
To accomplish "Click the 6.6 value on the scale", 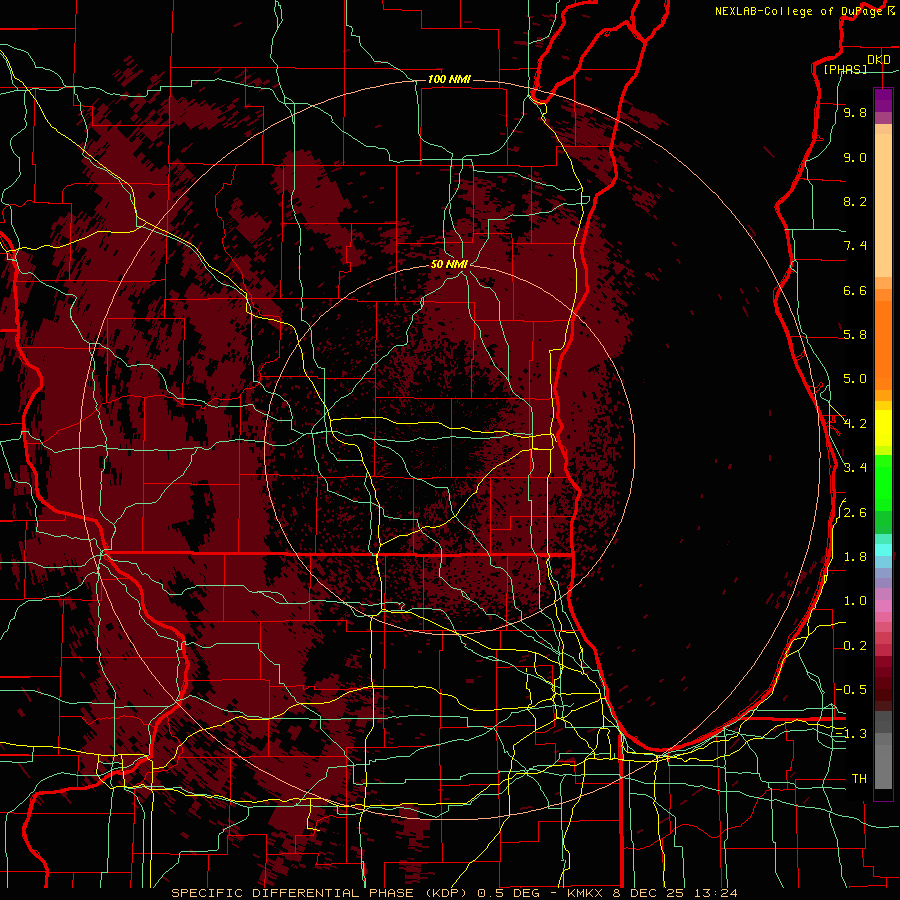I will tap(855, 290).
